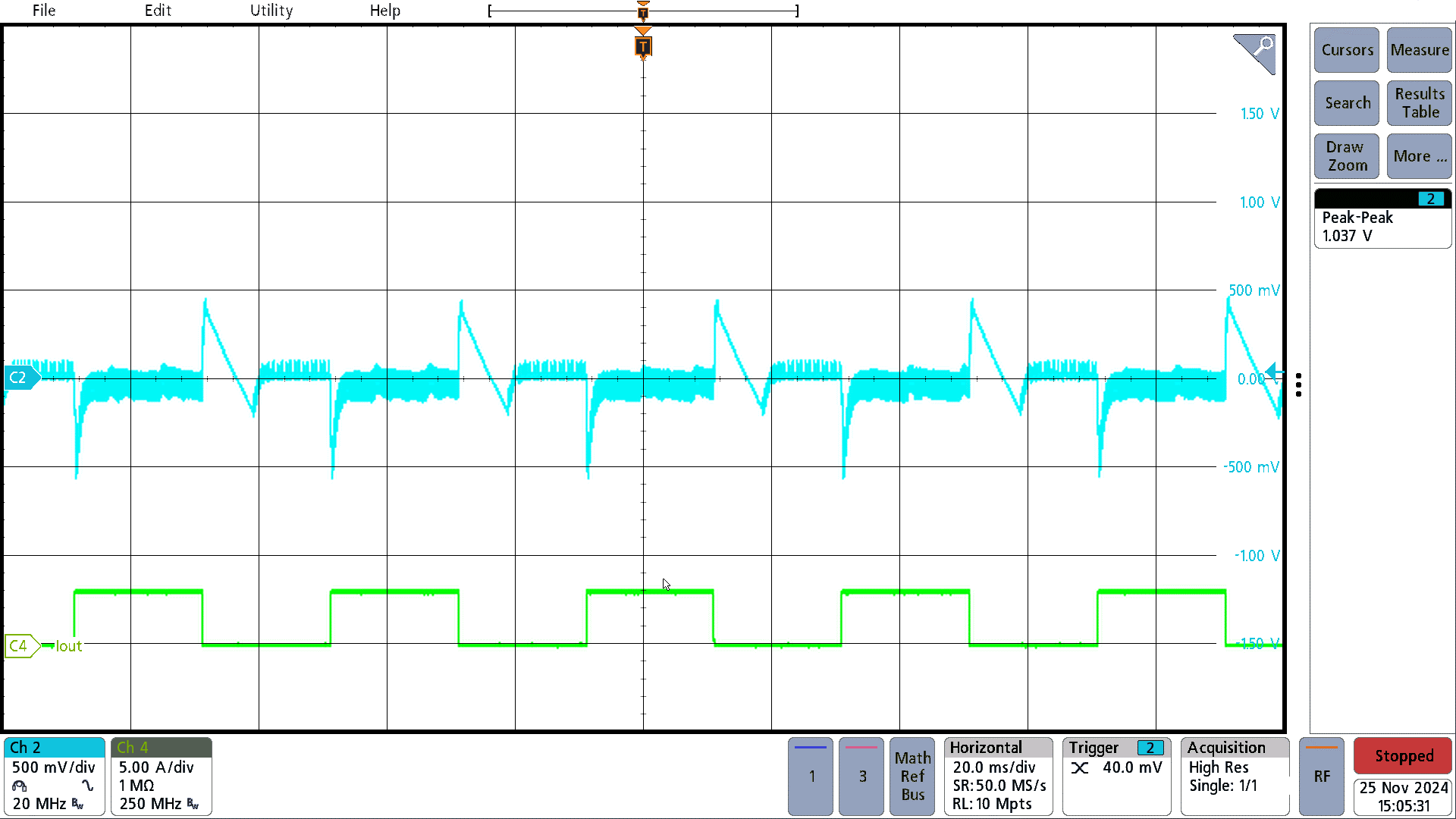The width and height of the screenshot is (1456, 819).
Task: Open the Measure tool panel
Action: (1419, 50)
